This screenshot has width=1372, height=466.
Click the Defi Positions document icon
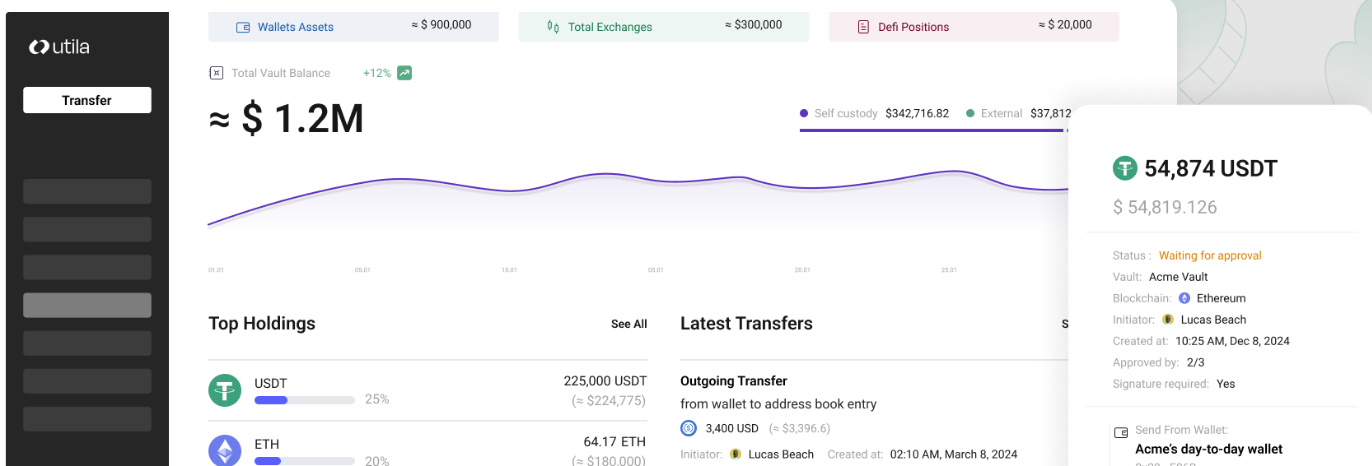[863, 27]
